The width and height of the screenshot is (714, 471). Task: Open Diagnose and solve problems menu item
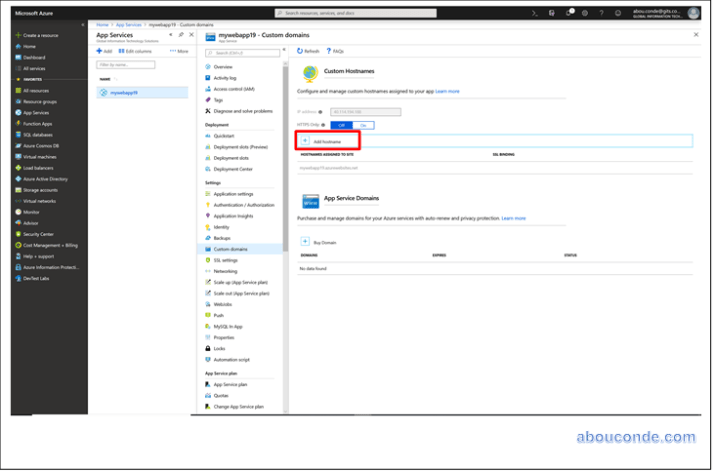[x=243, y=111]
